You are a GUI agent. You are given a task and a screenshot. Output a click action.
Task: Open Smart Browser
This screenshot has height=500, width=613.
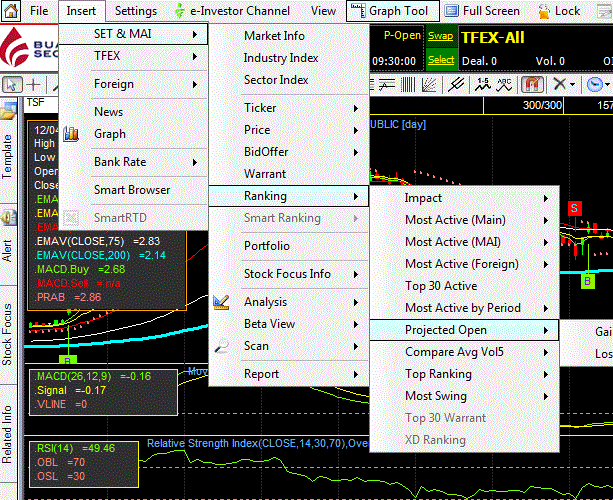click(133, 190)
